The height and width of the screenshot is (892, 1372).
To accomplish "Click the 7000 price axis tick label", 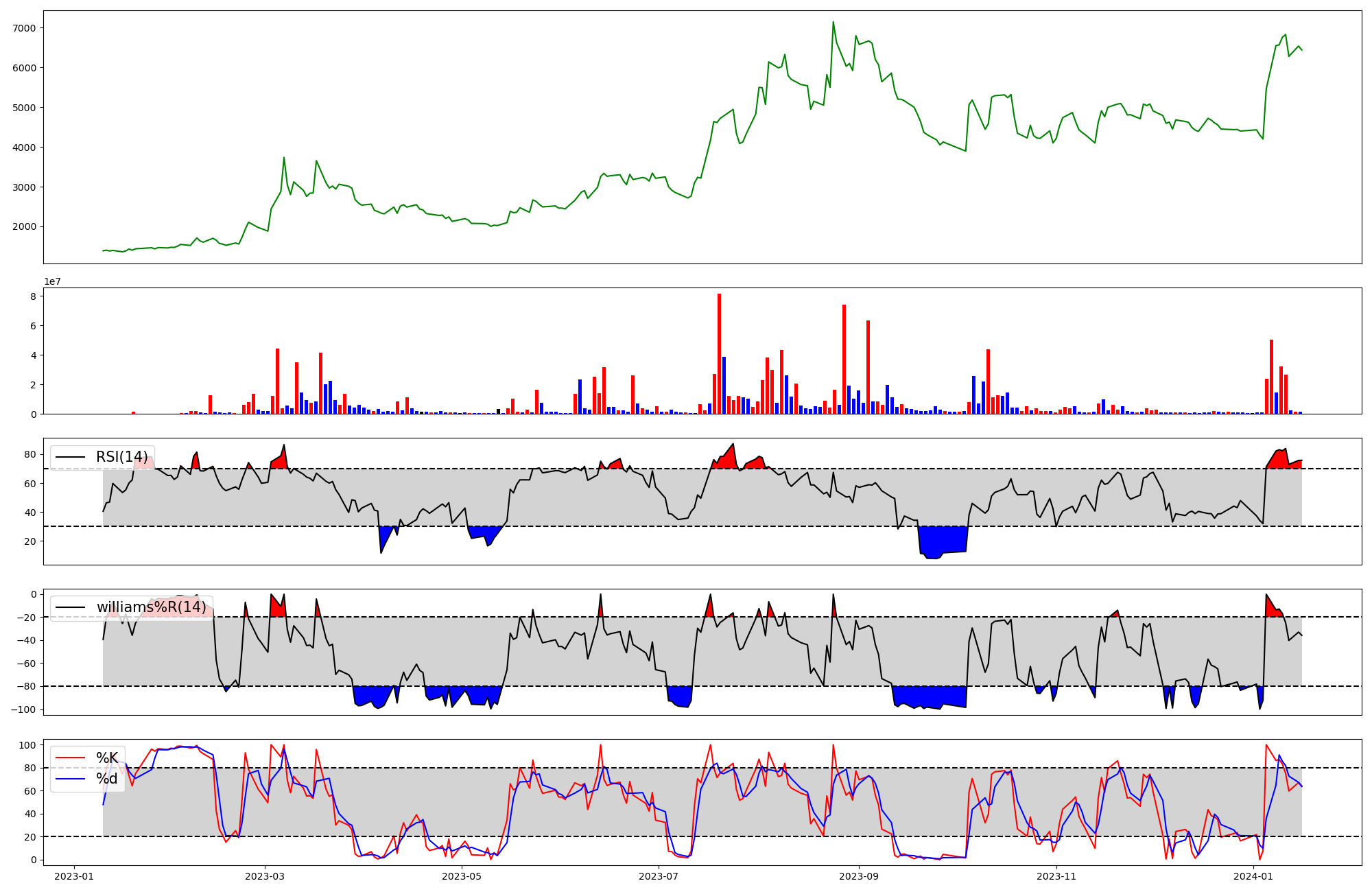I will click(x=24, y=28).
